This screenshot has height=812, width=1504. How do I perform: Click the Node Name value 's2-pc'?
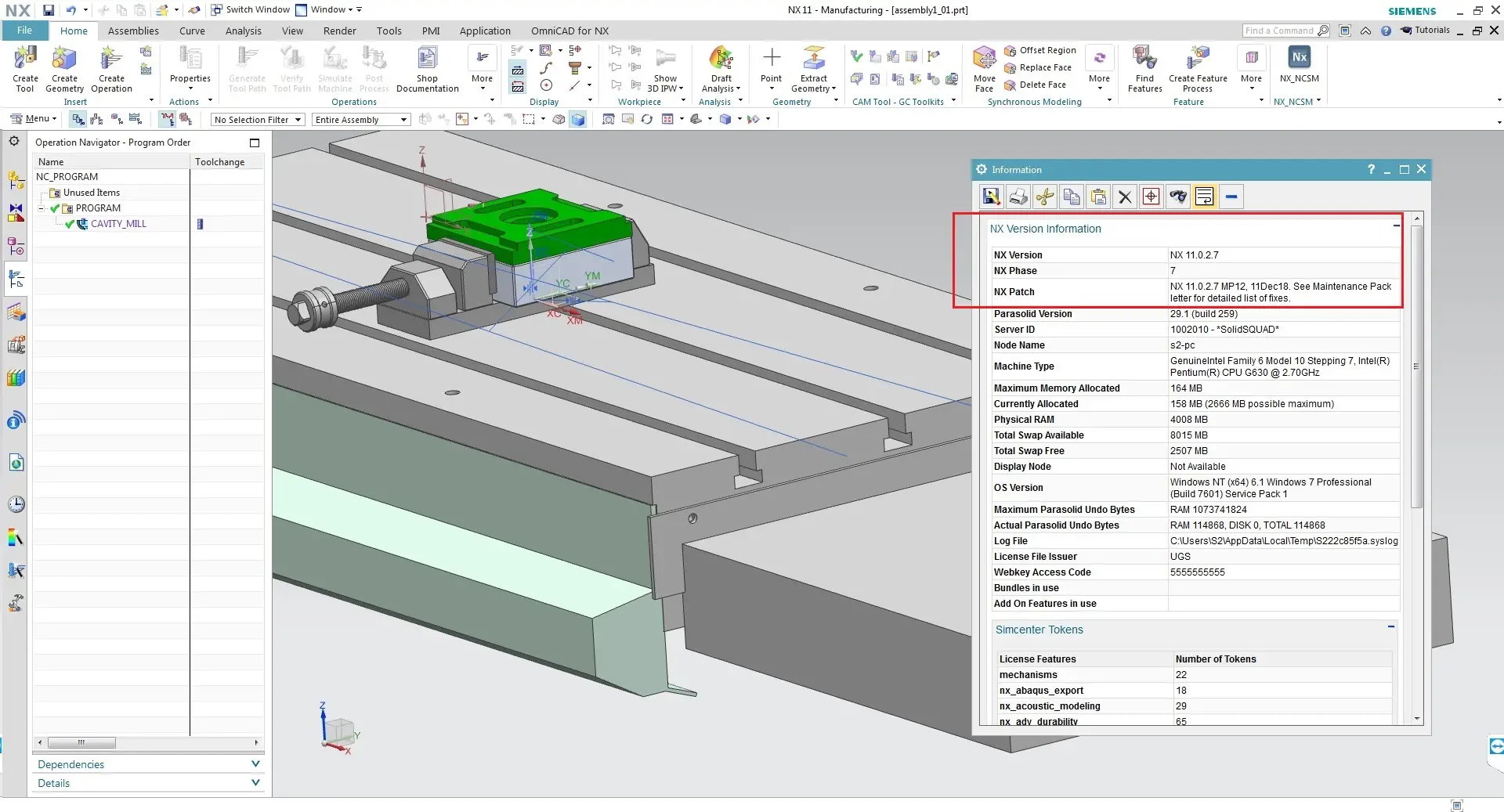pyautogui.click(x=1183, y=345)
